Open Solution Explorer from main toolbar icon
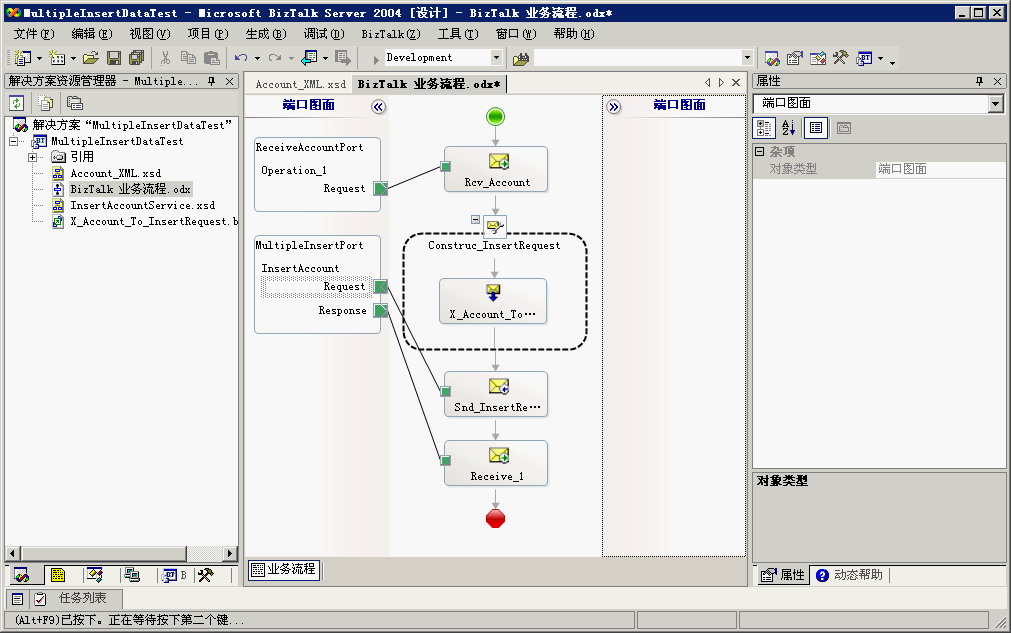This screenshot has height=633, width=1011. click(772, 59)
